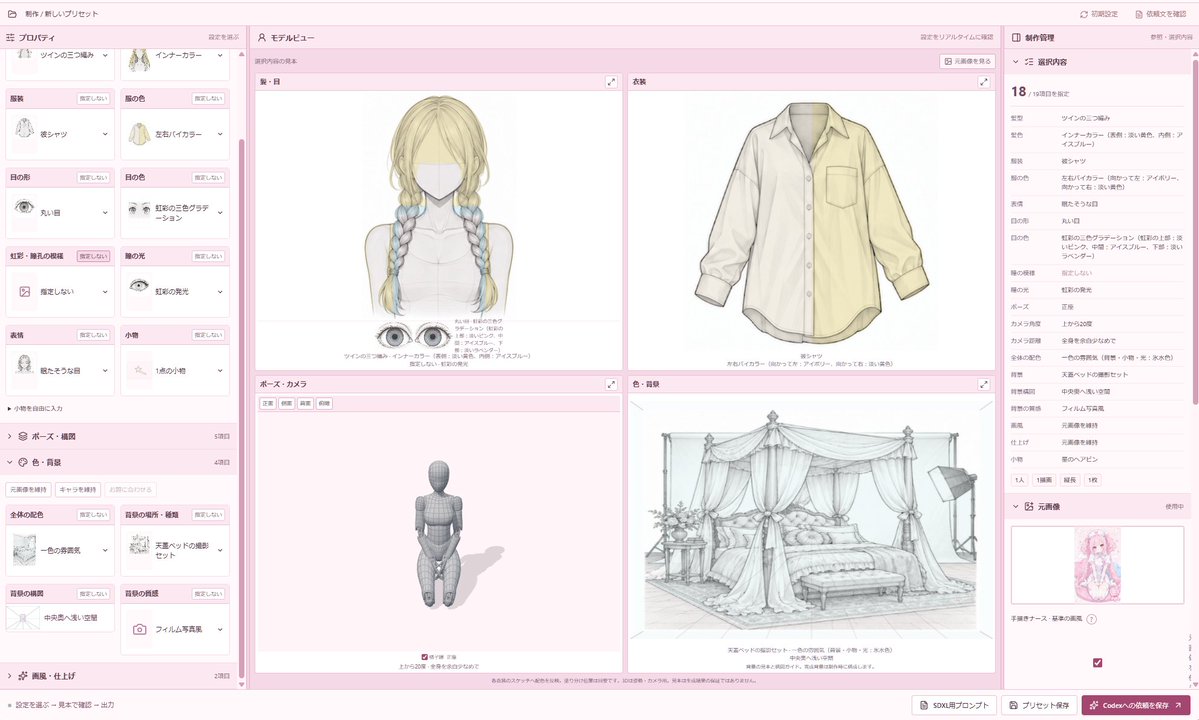Screen dimensions: 1199x720
Task: Click the SDXL用プロンプト button
Action: [x=954, y=705]
